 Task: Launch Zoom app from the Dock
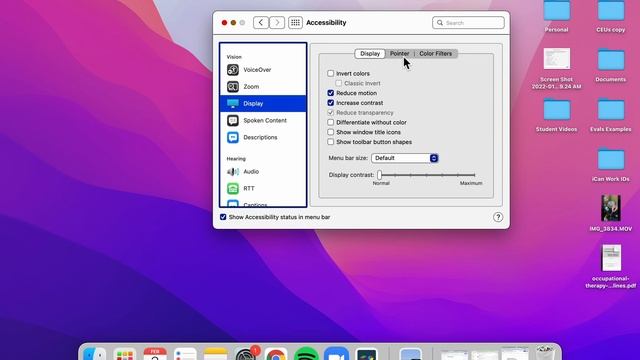336,354
